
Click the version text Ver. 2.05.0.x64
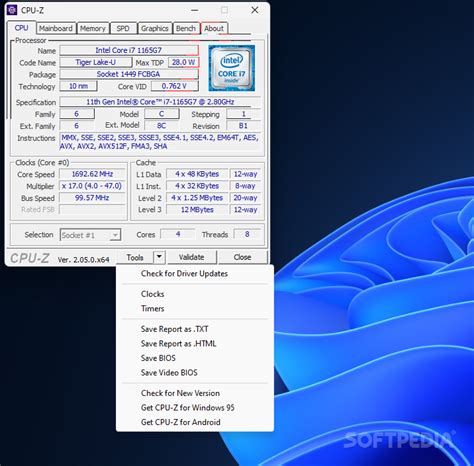83,260
